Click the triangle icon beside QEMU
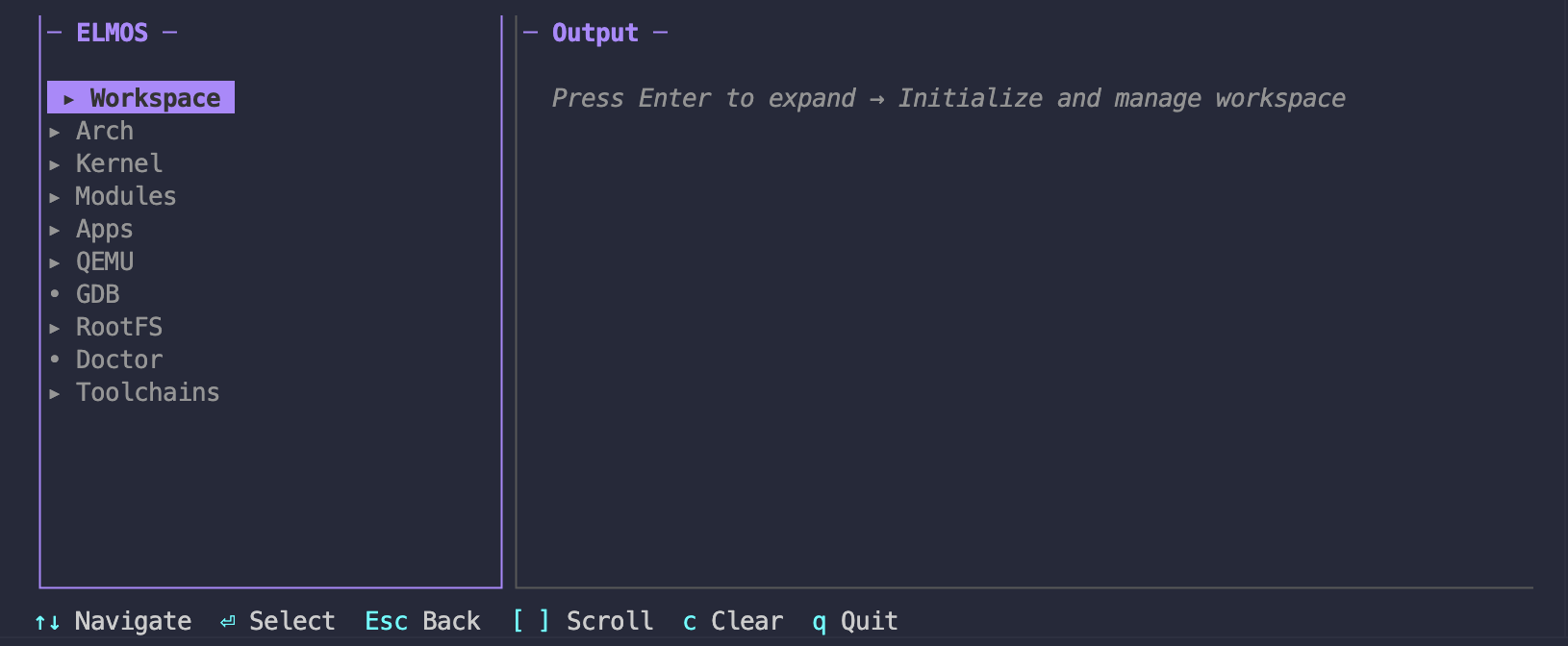Screen dimensions: 1568x646 55,262
